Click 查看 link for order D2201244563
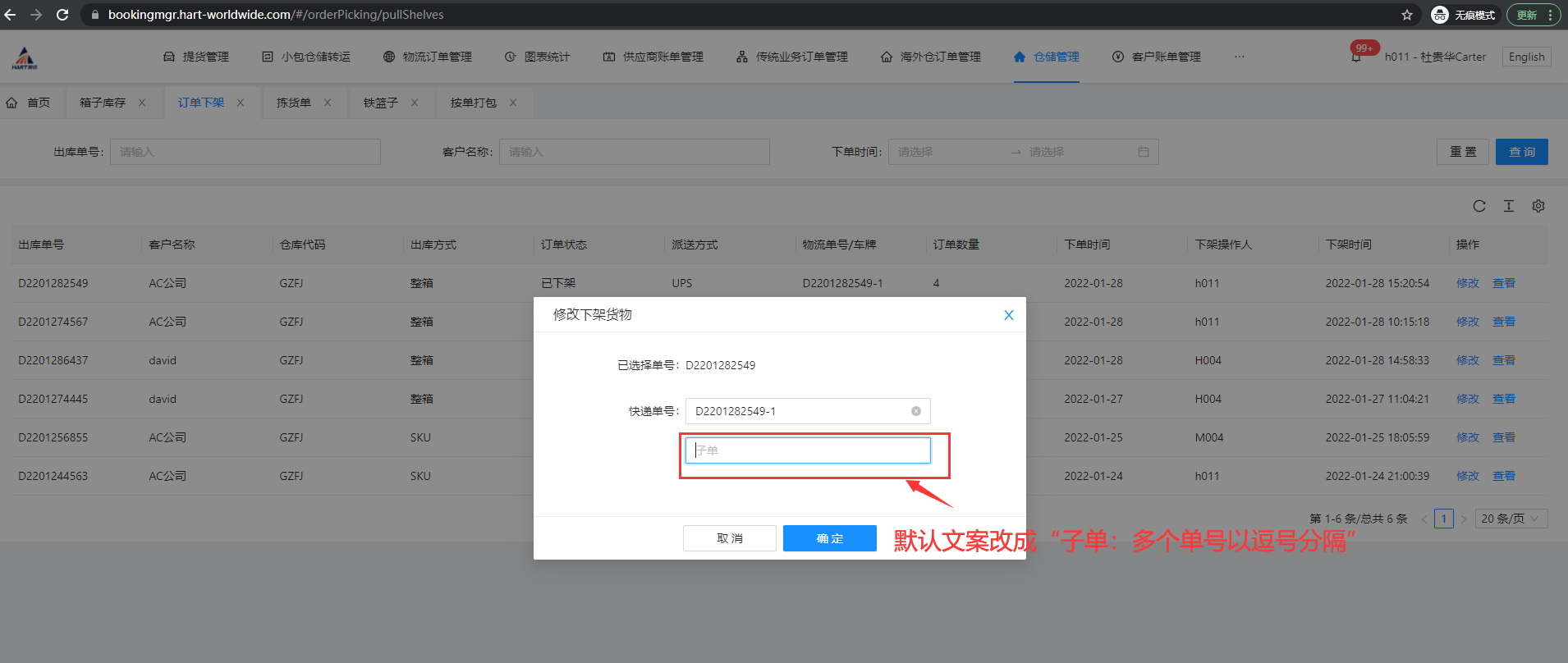Screen dimensions: 1568x663 coord(1503,476)
